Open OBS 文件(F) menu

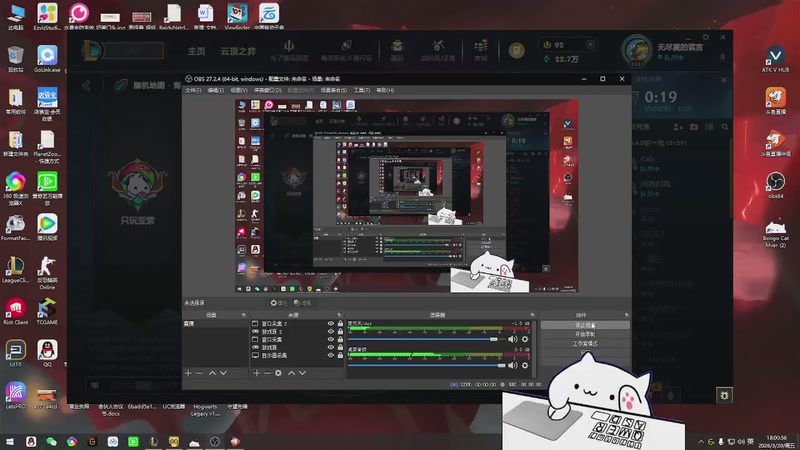point(193,90)
